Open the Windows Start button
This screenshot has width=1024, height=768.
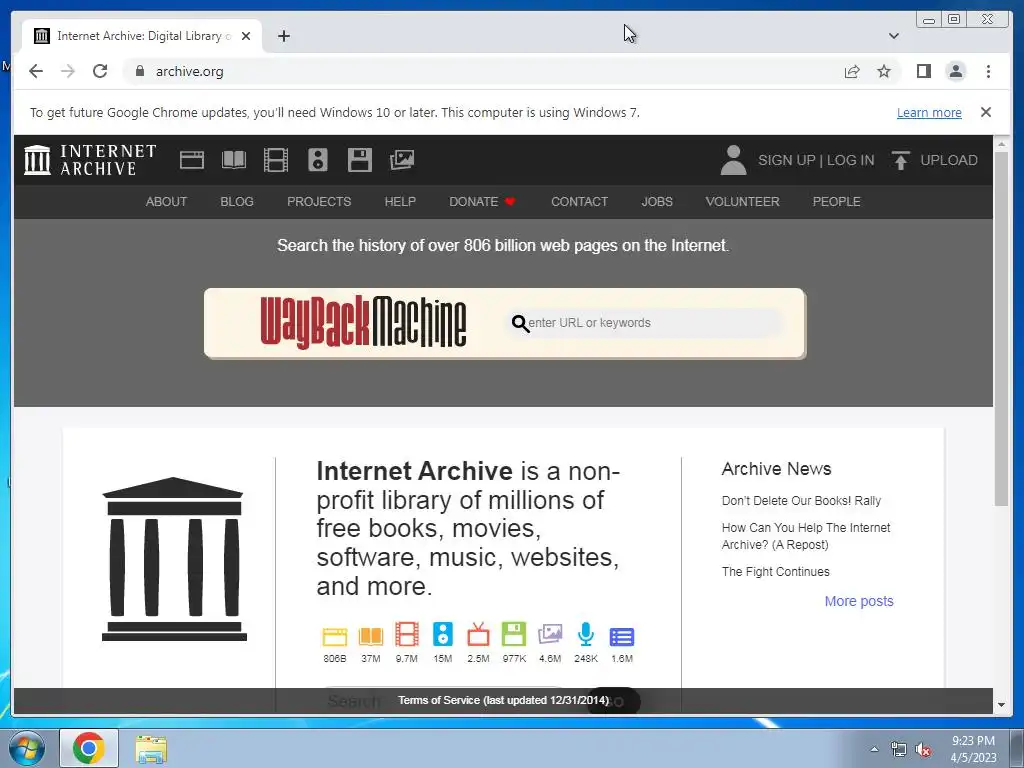27,748
